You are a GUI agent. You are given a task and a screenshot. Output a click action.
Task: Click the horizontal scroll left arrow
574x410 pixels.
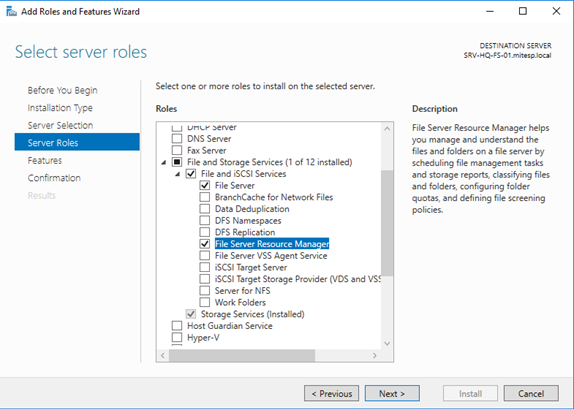pyautogui.click(x=163, y=355)
